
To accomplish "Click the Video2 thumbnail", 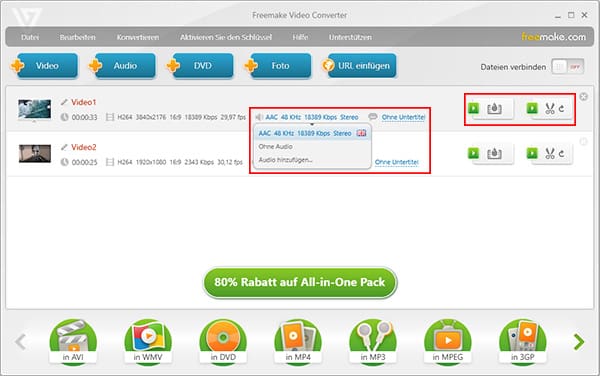I will tap(35, 153).
